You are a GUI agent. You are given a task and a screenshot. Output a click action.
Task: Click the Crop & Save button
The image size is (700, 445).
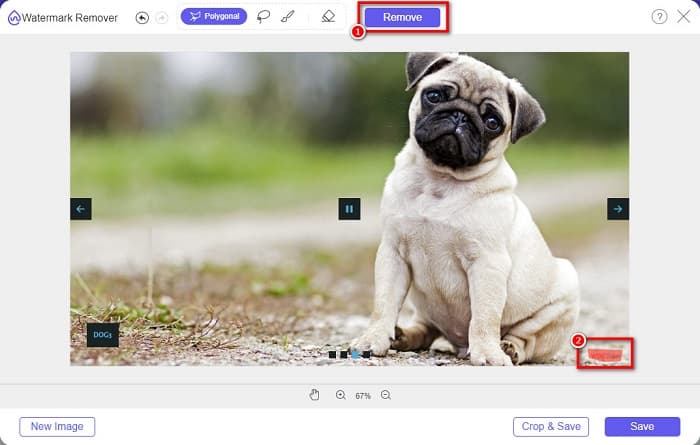pyautogui.click(x=551, y=427)
